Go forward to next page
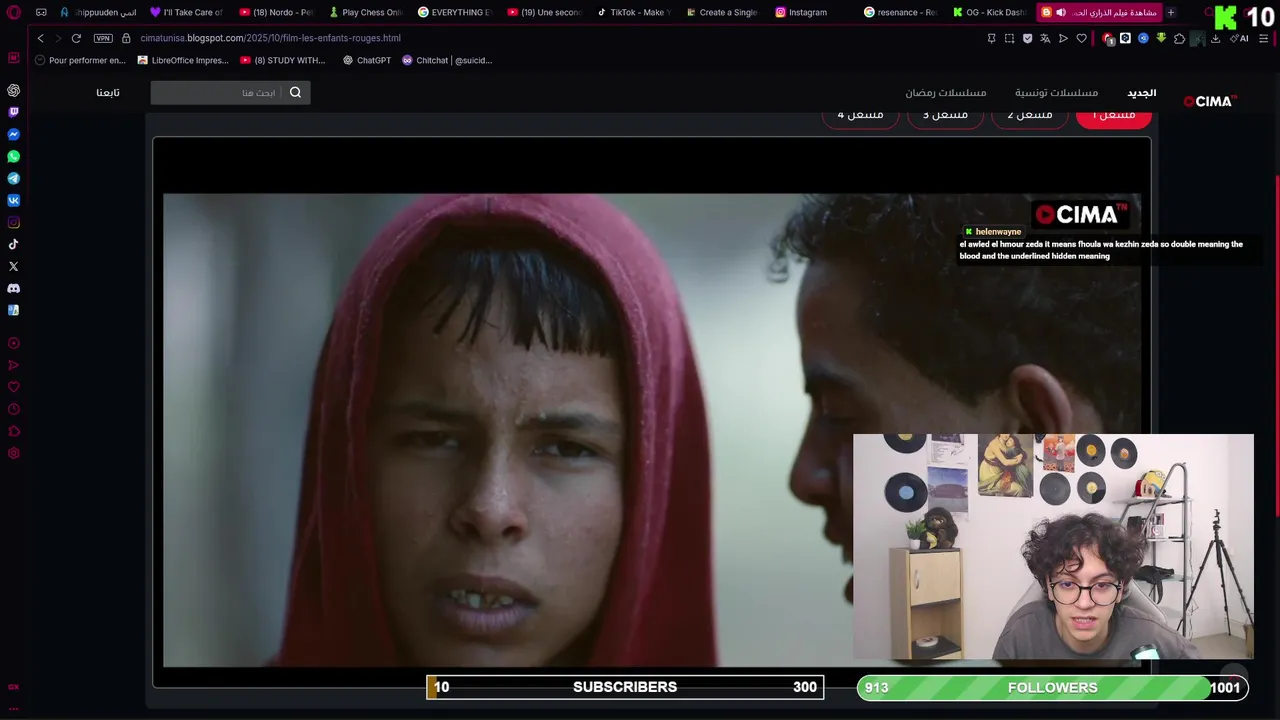 (57, 38)
